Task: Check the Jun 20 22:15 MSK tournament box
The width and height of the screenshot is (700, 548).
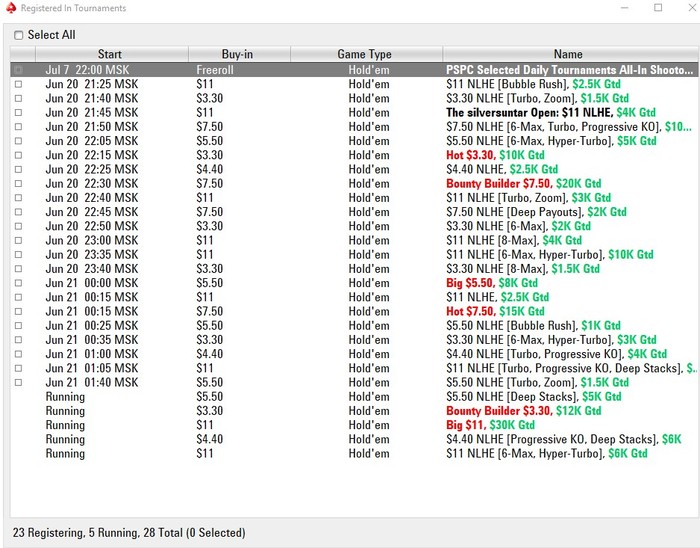Action: tap(18, 155)
